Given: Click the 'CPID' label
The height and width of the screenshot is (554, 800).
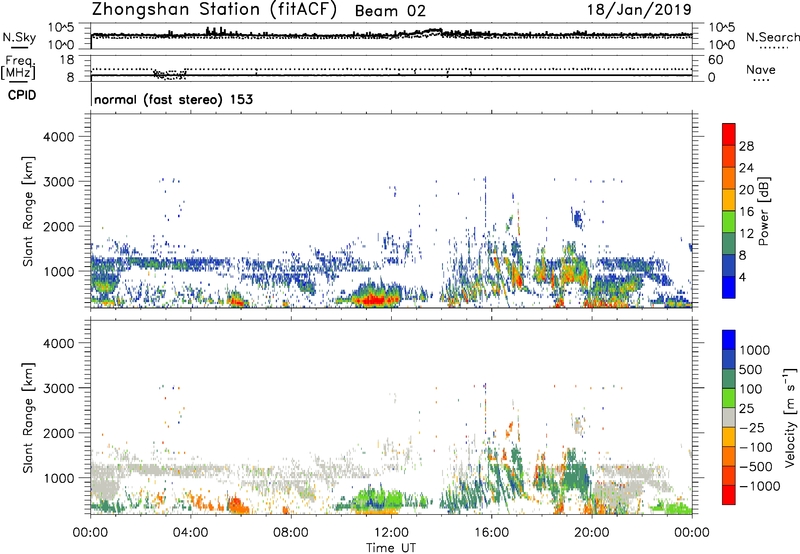Looking at the screenshot, I should pyautogui.click(x=22, y=95).
